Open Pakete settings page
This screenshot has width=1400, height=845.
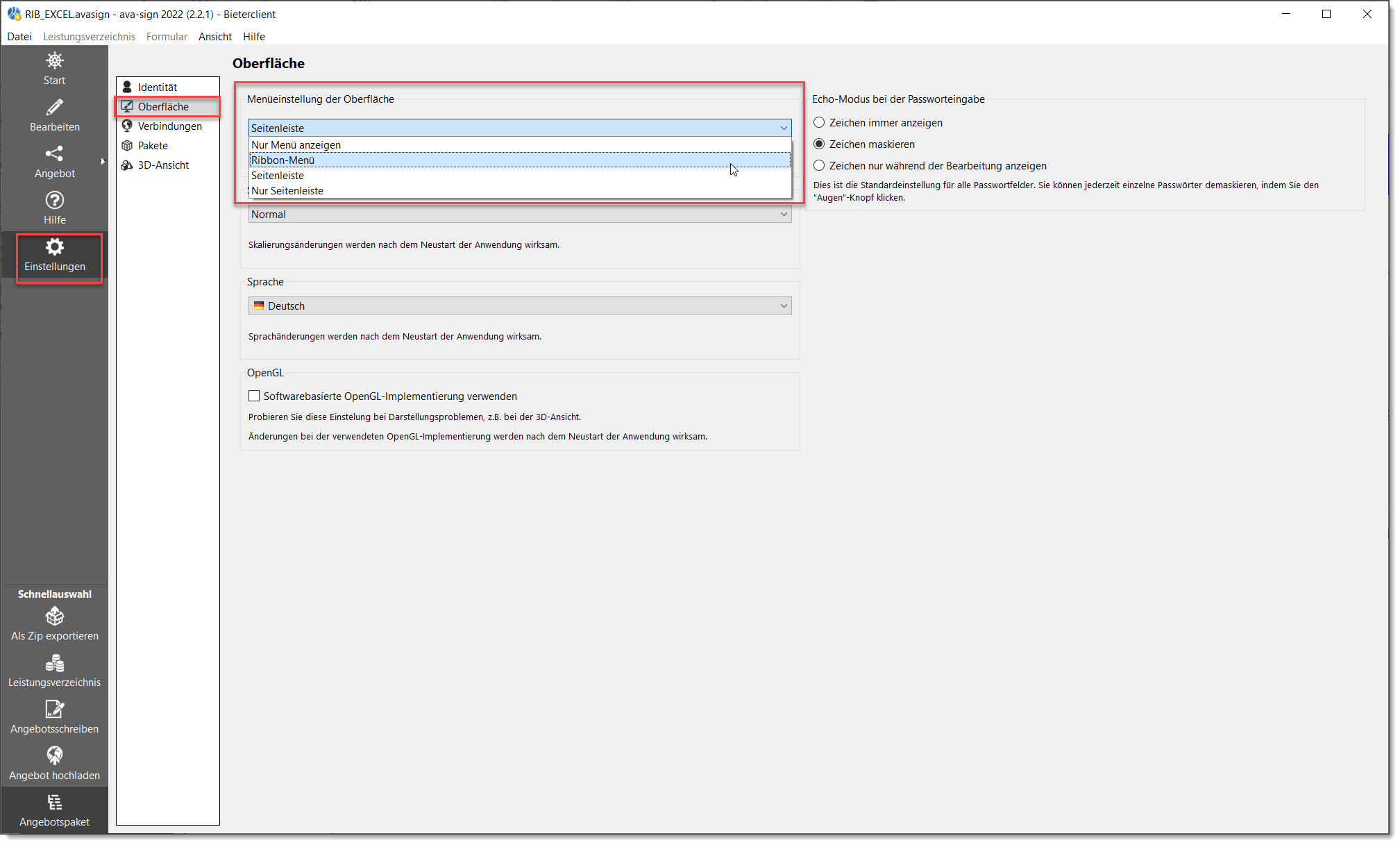pyautogui.click(x=168, y=145)
